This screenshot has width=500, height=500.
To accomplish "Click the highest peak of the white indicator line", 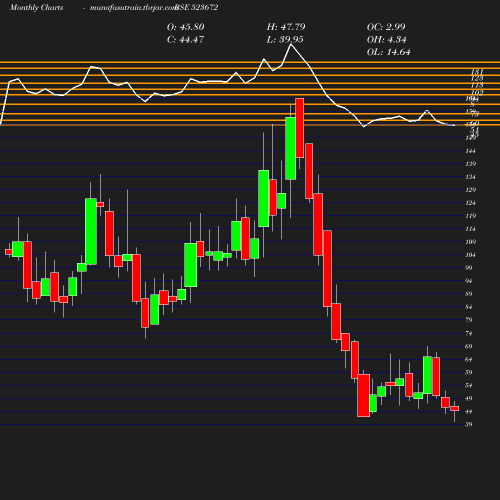I will 291,44.
